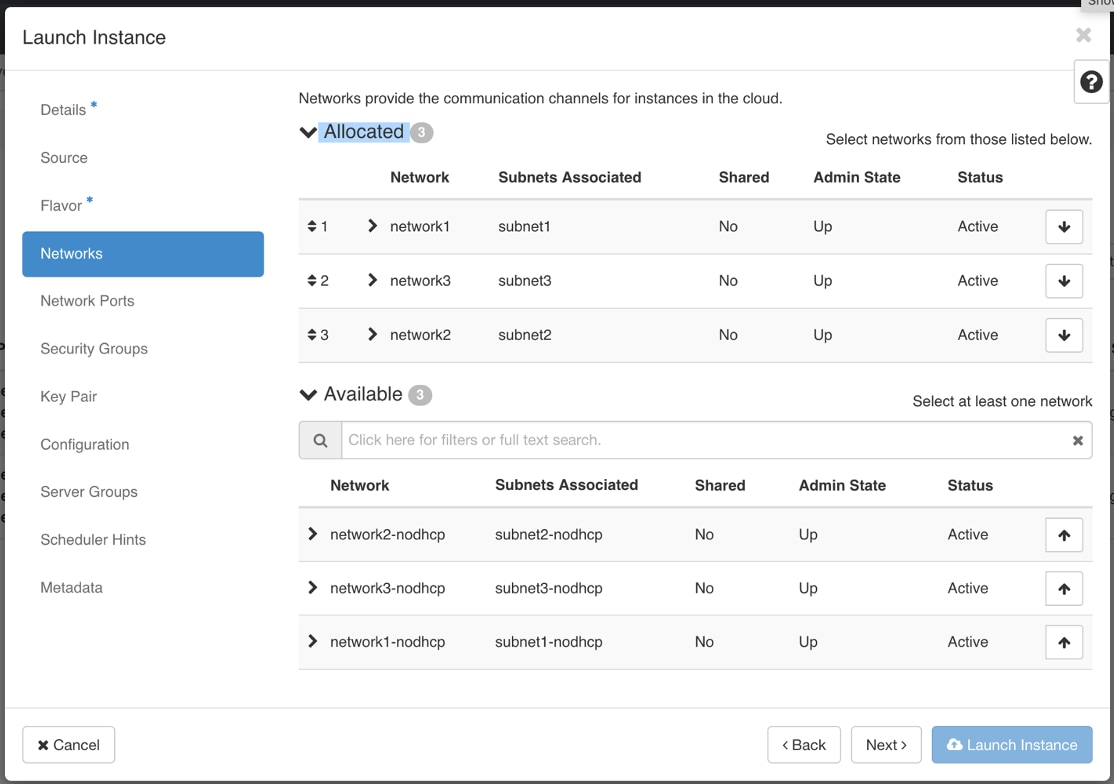The width and height of the screenshot is (1114, 784).
Task: Expand network3-nodhcp row details
Action: [313, 587]
